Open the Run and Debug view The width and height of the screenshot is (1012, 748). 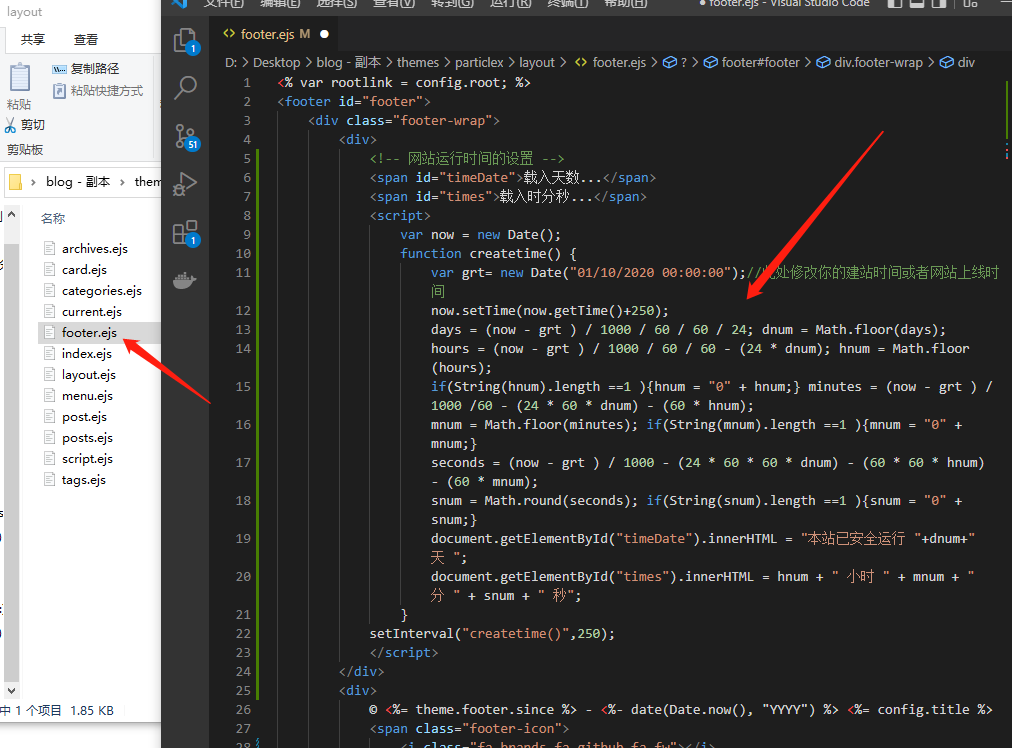[x=185, y=184]
